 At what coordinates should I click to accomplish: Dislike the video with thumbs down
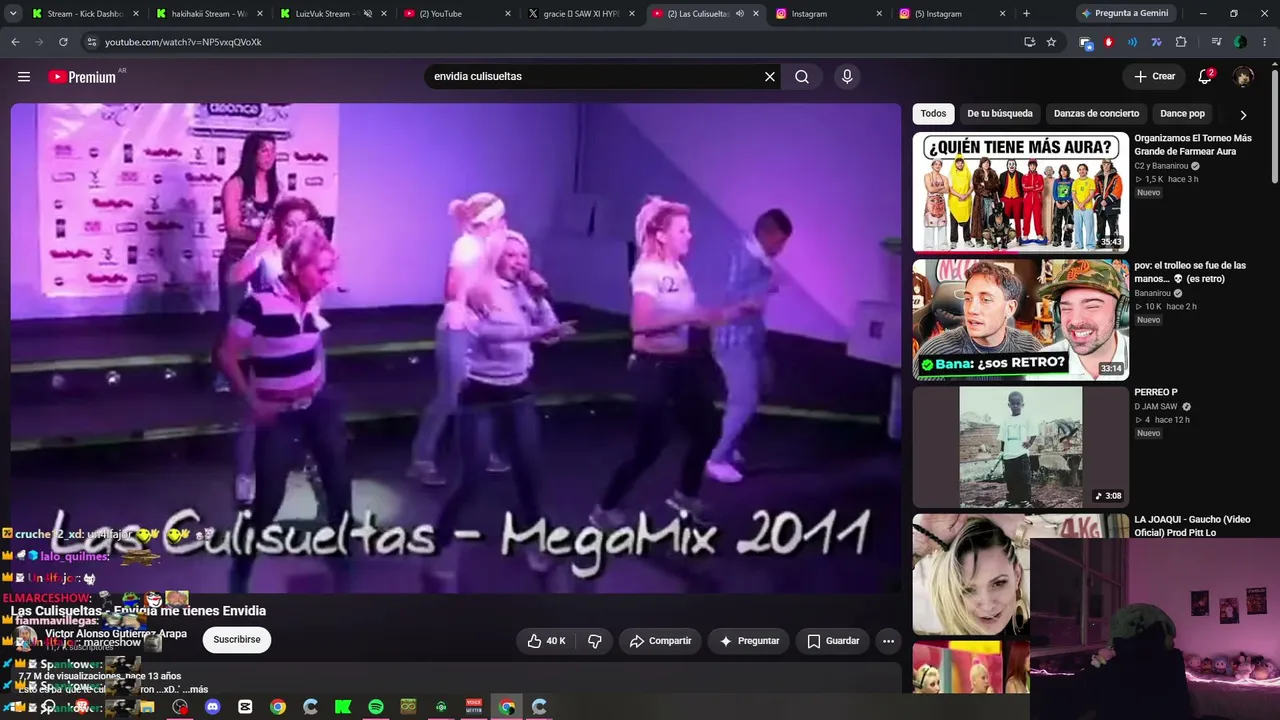[x=595, y=641]
